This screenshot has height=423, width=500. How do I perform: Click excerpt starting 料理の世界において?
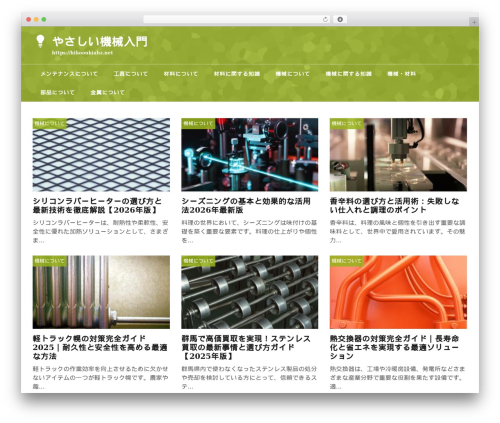point(249,231)
